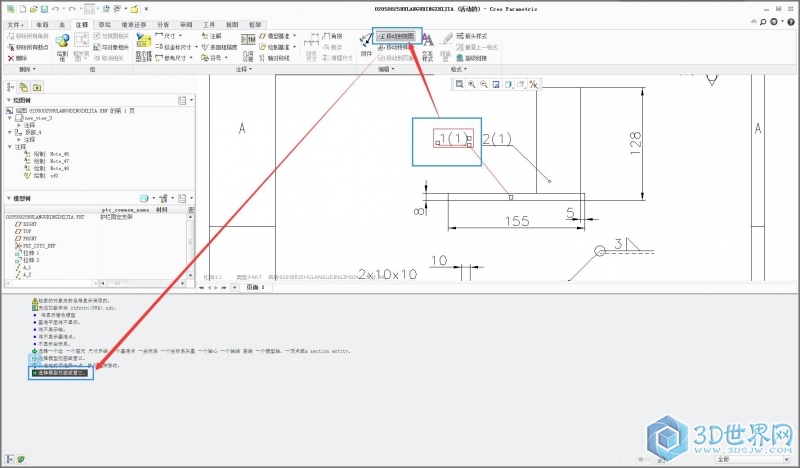This screenshot has height=468, width=800.
Task: Click the search magnifier icon at top right
Action: click(763, 22)
